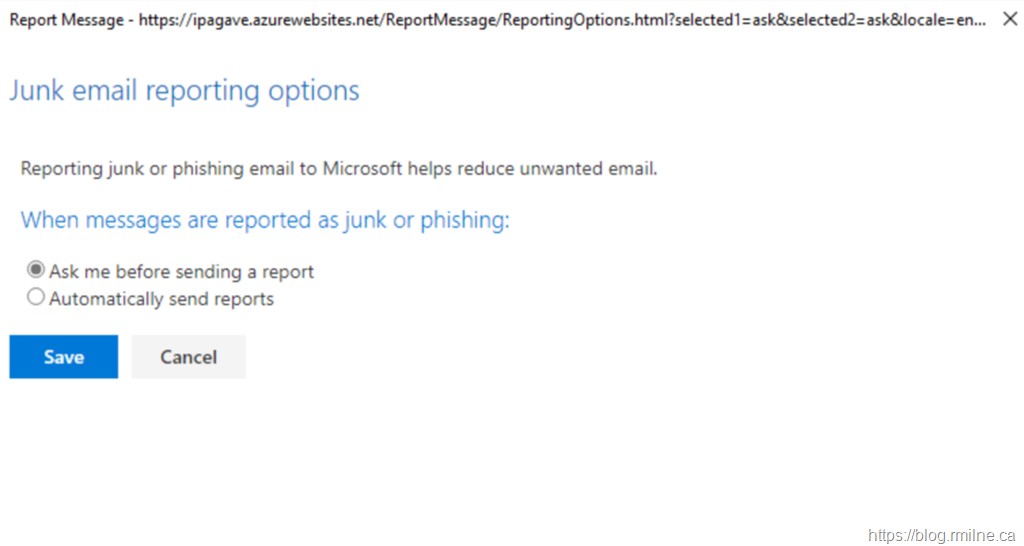
Task: Enable the Automatically send reports radio button
Action: 36,297
